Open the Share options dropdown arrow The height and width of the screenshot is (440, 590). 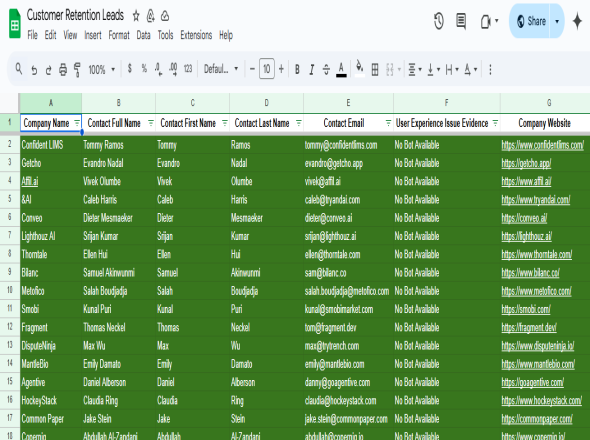tap(557, 21)
